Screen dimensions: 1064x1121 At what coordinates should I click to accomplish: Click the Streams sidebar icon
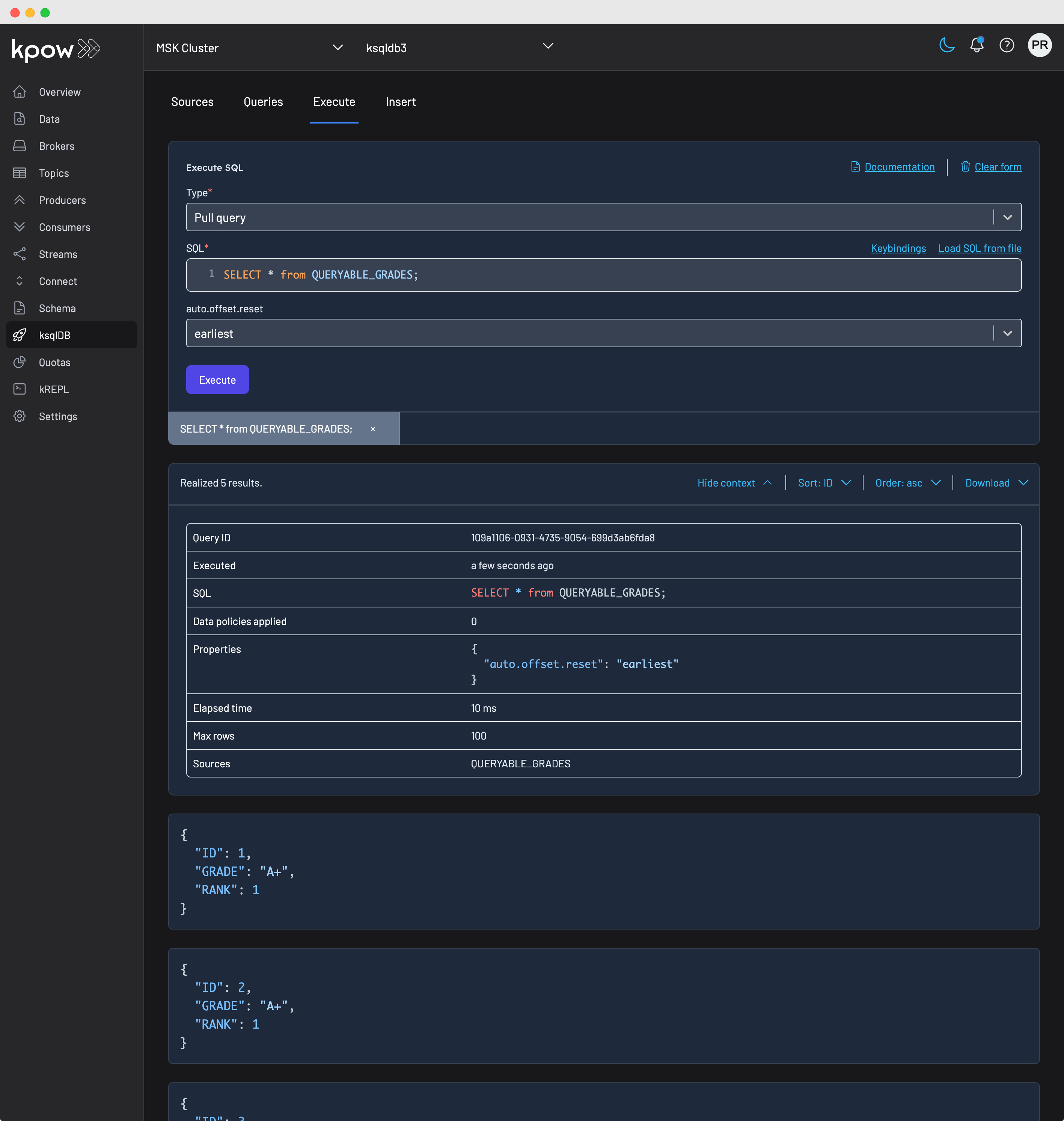coord(20,254)
